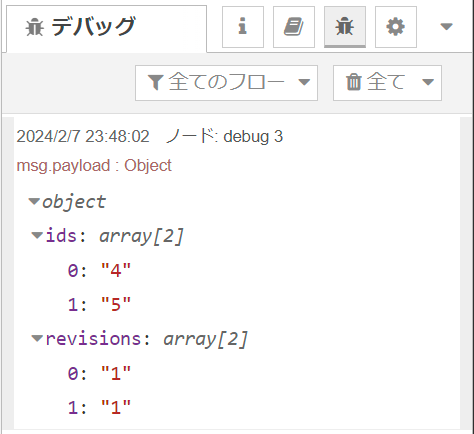This screenshot has width=474, height=434.
Task: Select the ids value "4"
Action: 116,270
